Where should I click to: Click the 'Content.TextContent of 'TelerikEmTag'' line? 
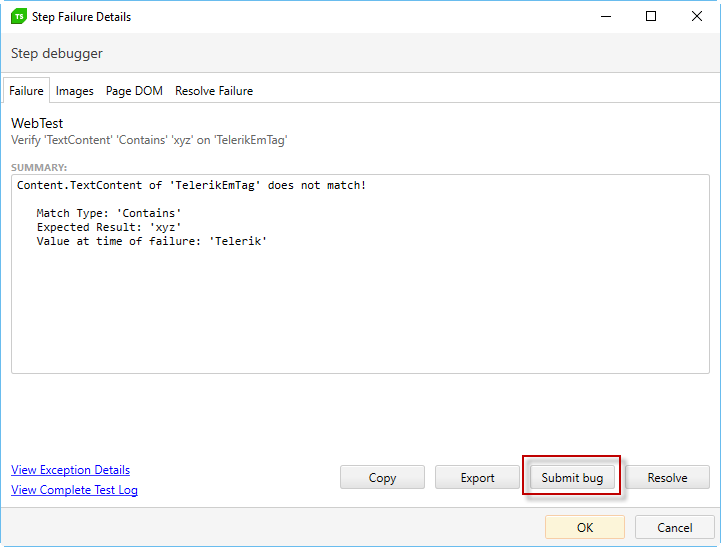[191, 185]
